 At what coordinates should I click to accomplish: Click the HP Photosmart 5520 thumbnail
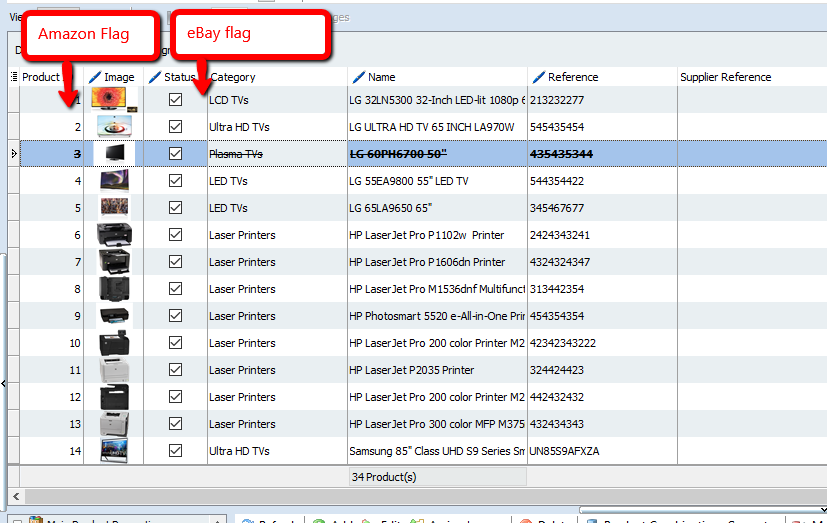coord(114,316)
